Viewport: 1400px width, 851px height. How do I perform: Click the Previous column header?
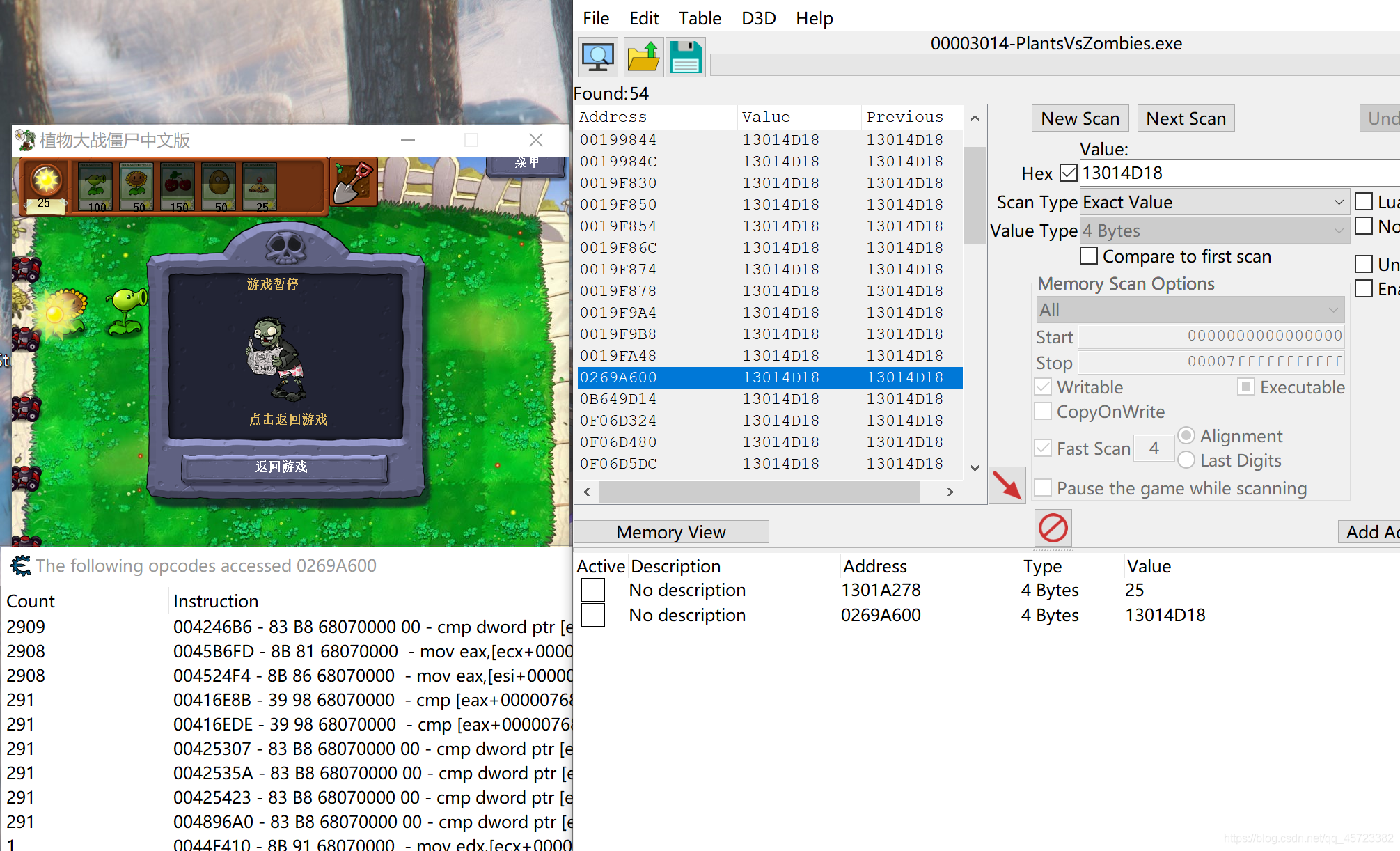pyautogui.click(x=913, y=117)
